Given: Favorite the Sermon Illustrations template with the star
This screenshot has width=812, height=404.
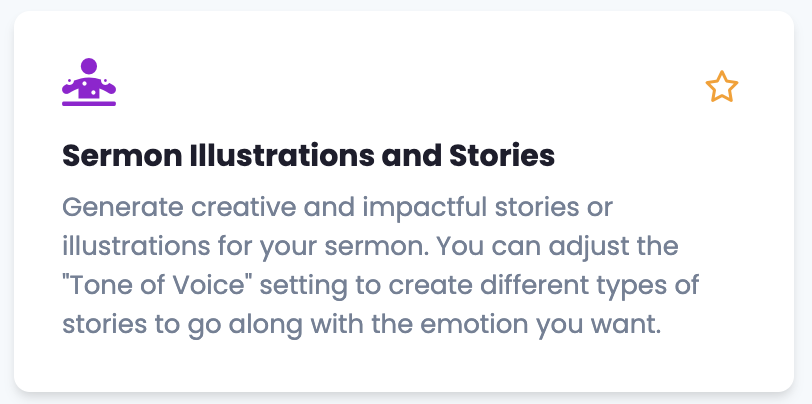Looking at the screenshot, I should pyautogui.click(x=721, y=87).
